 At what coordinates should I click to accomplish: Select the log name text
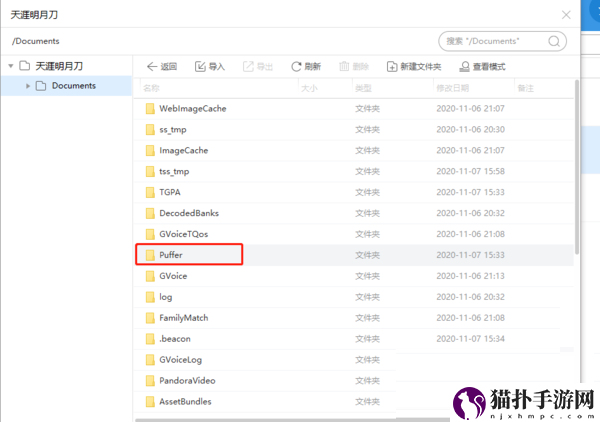[166, 297]
